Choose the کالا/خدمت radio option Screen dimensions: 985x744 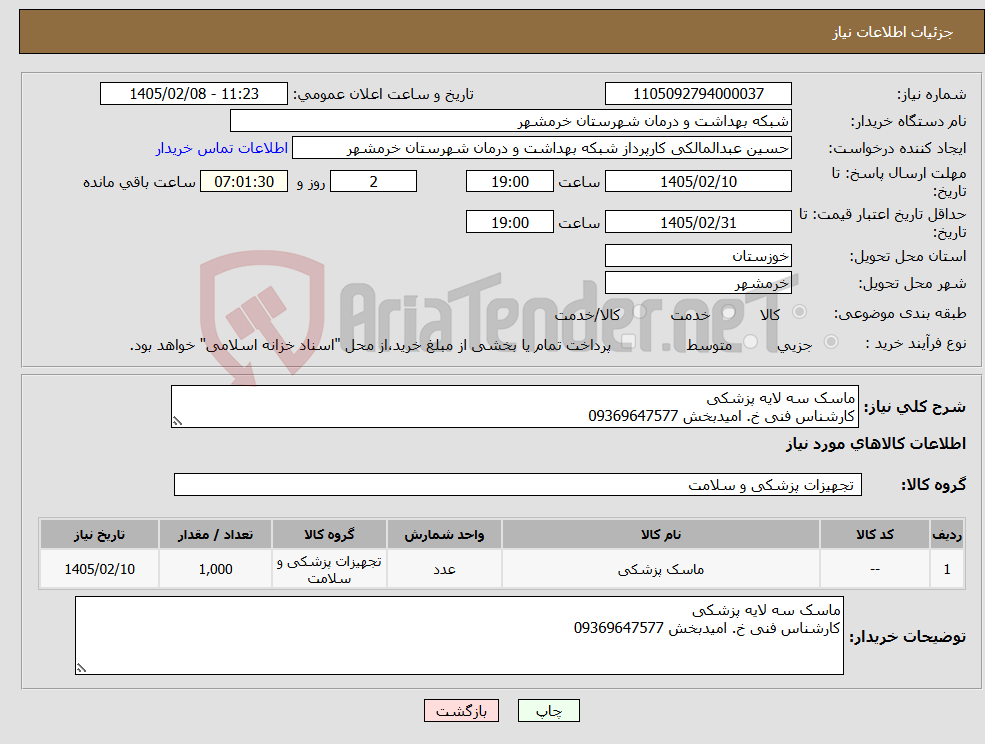point(639,312)
